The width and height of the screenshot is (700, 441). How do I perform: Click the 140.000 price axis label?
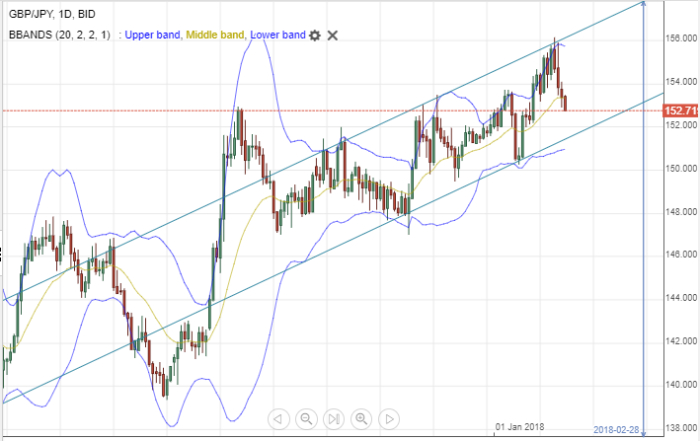(681, 384)
